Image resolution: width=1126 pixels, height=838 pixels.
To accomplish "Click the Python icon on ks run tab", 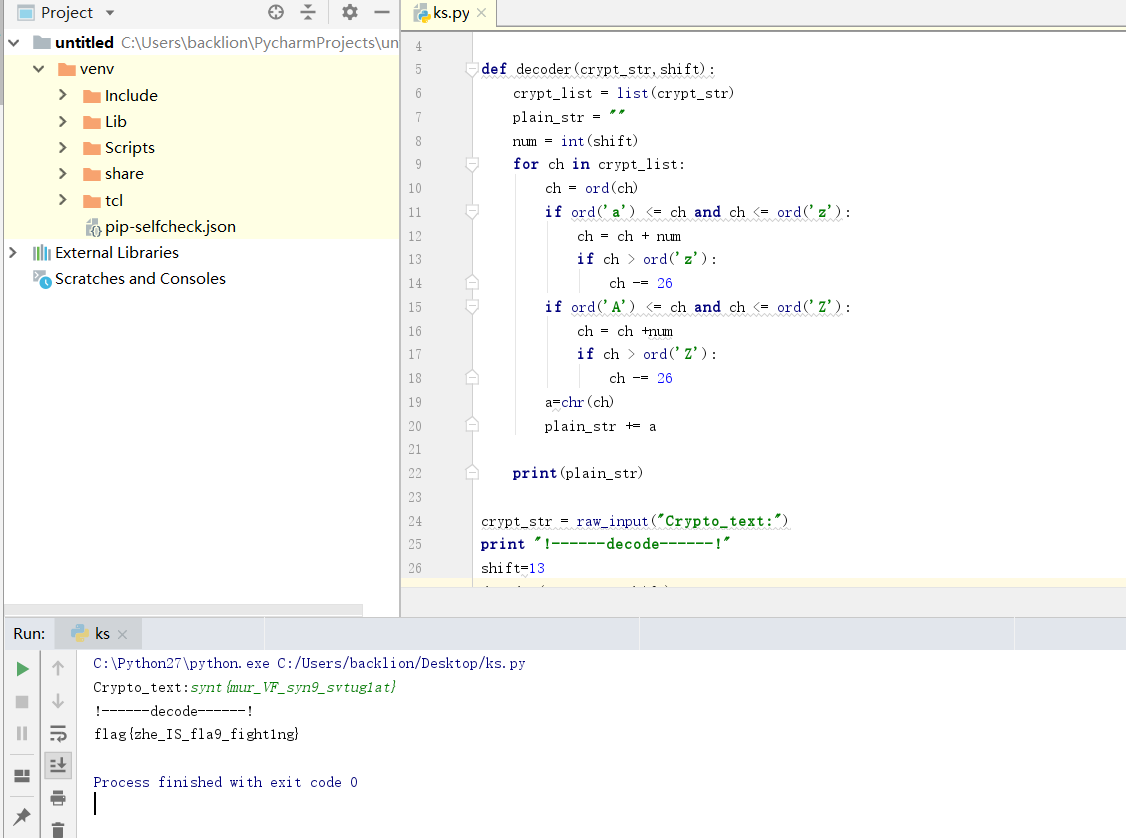I will click(x=79, y=633).
